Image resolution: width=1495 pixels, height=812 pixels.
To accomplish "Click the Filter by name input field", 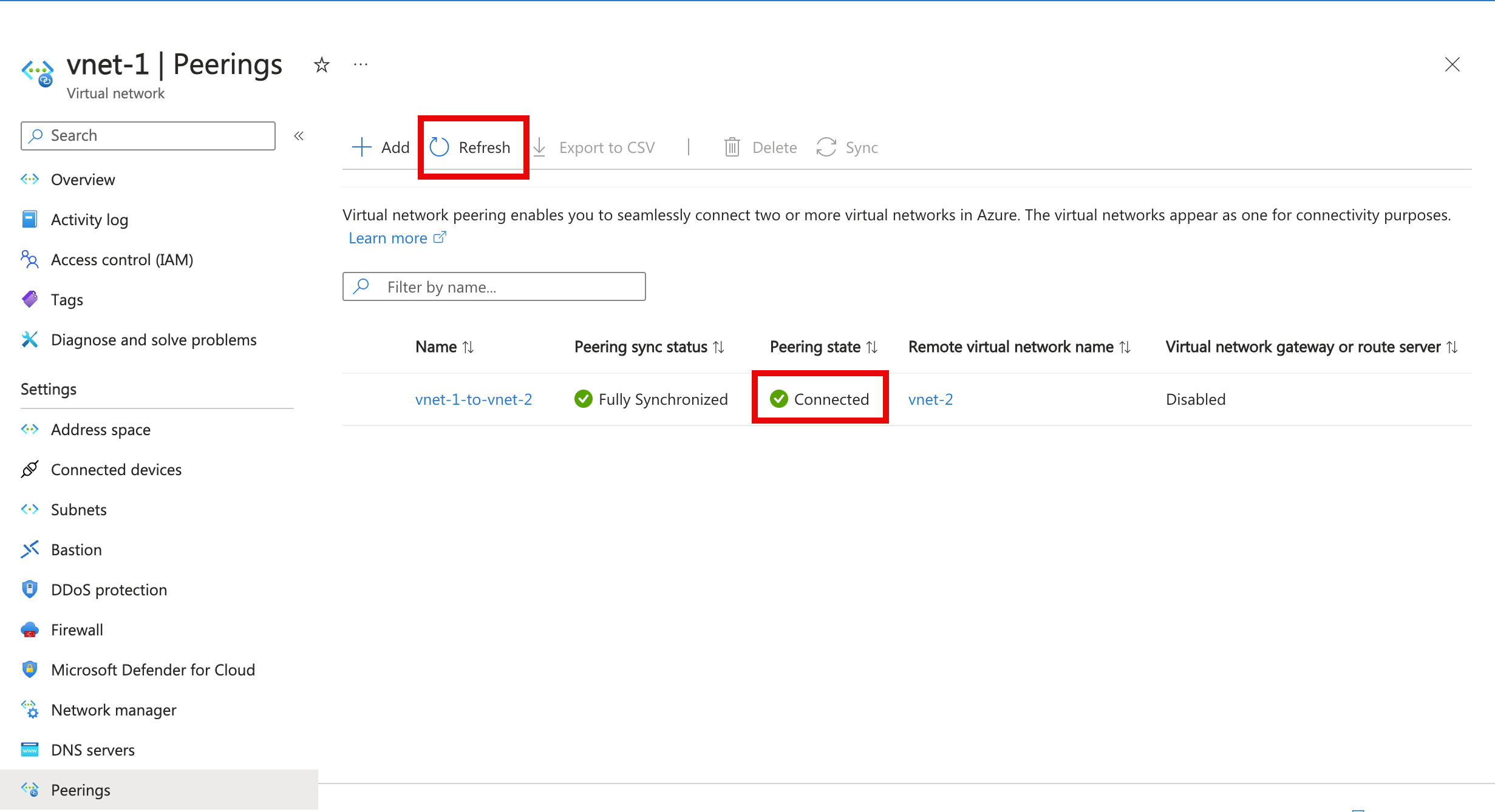I will pos(493,287).
